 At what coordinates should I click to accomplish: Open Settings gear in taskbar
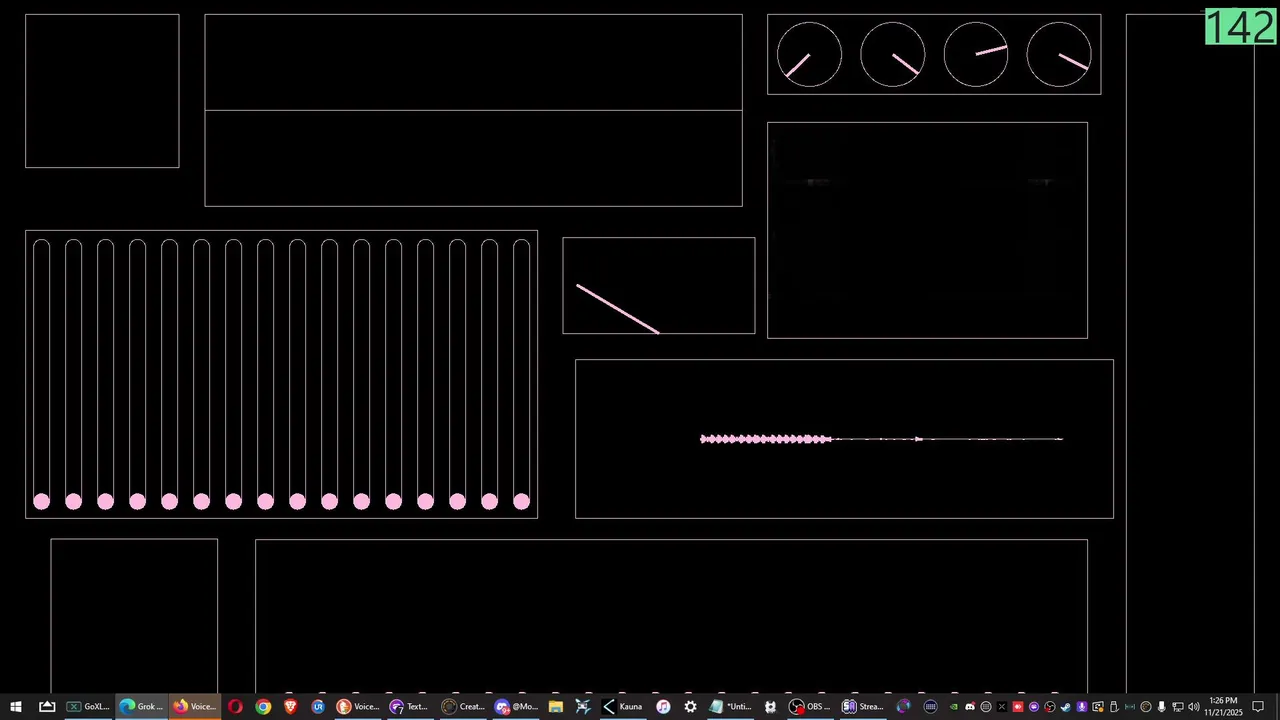[x=690, y=706]
